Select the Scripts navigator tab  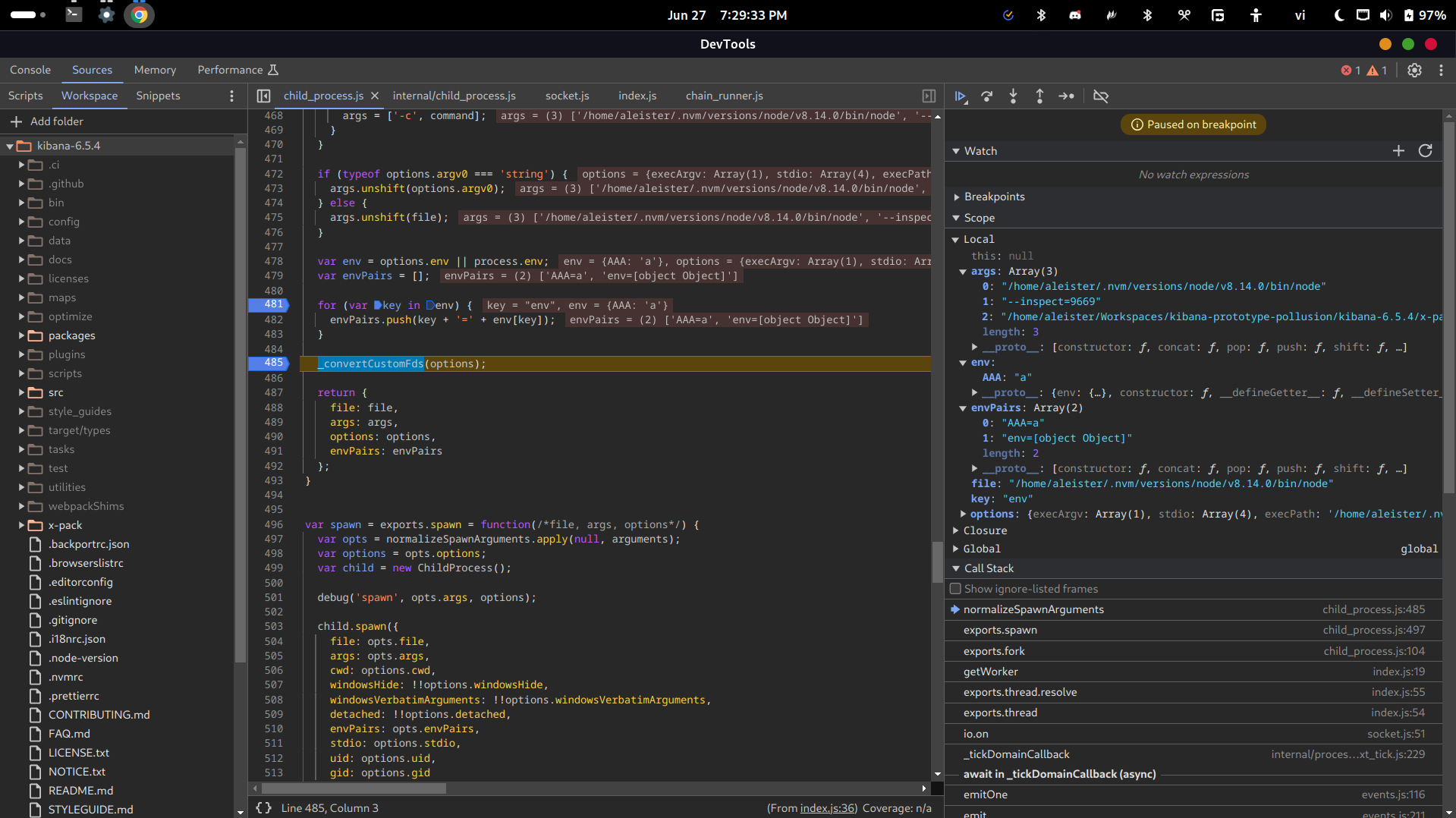[25, 96]
